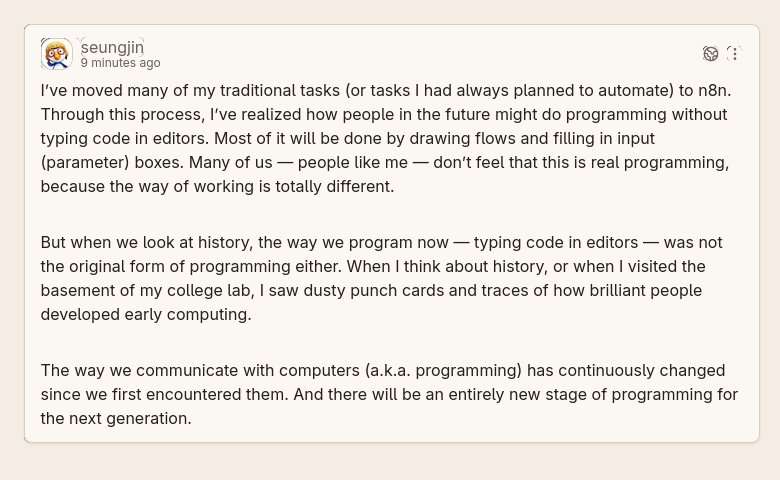Open the seungjin profile name link
780x480 pixels.
[x=112, y=47]
